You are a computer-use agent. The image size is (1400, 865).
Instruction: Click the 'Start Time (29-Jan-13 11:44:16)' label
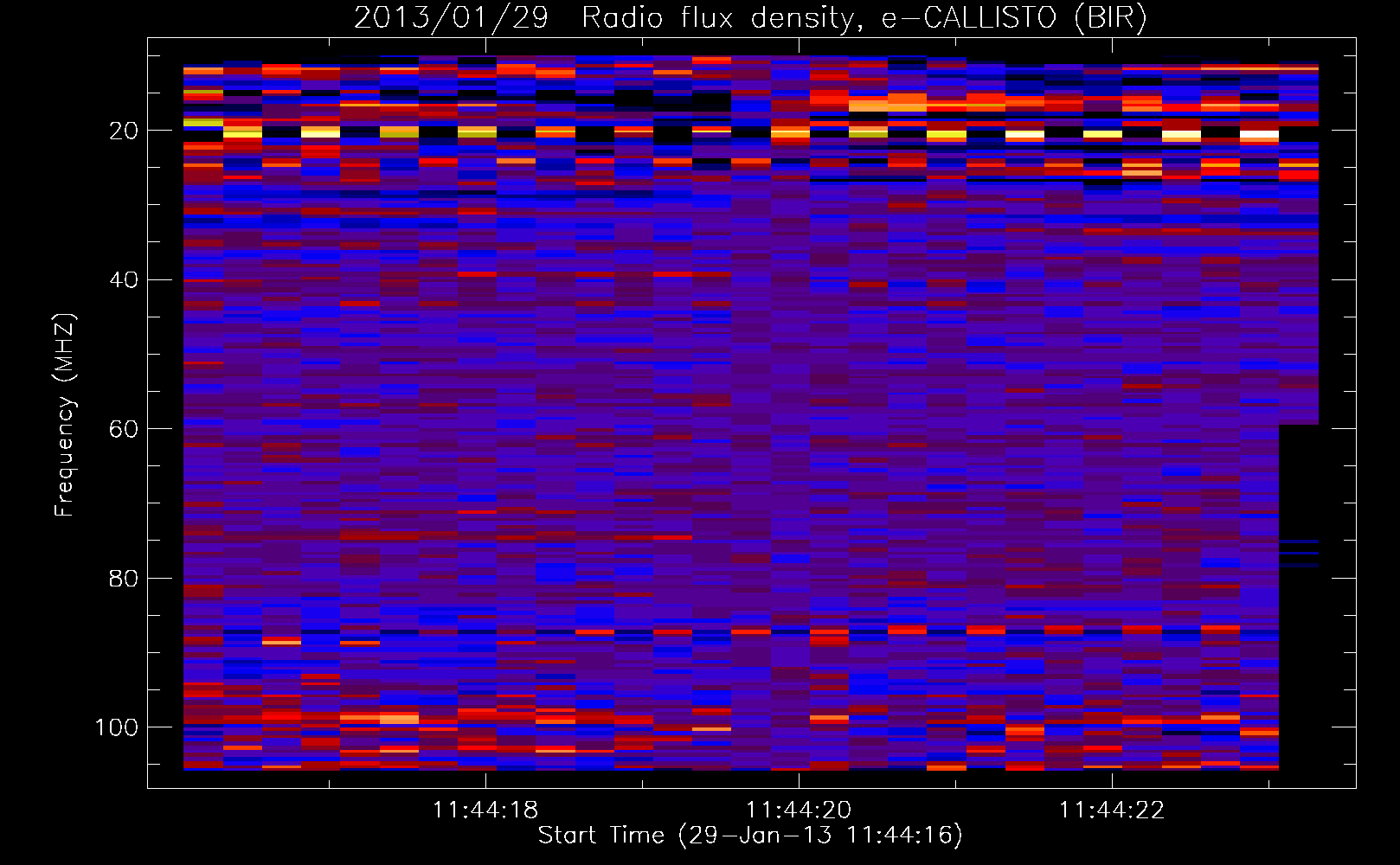pyautogui.click(x=750, y=836)
